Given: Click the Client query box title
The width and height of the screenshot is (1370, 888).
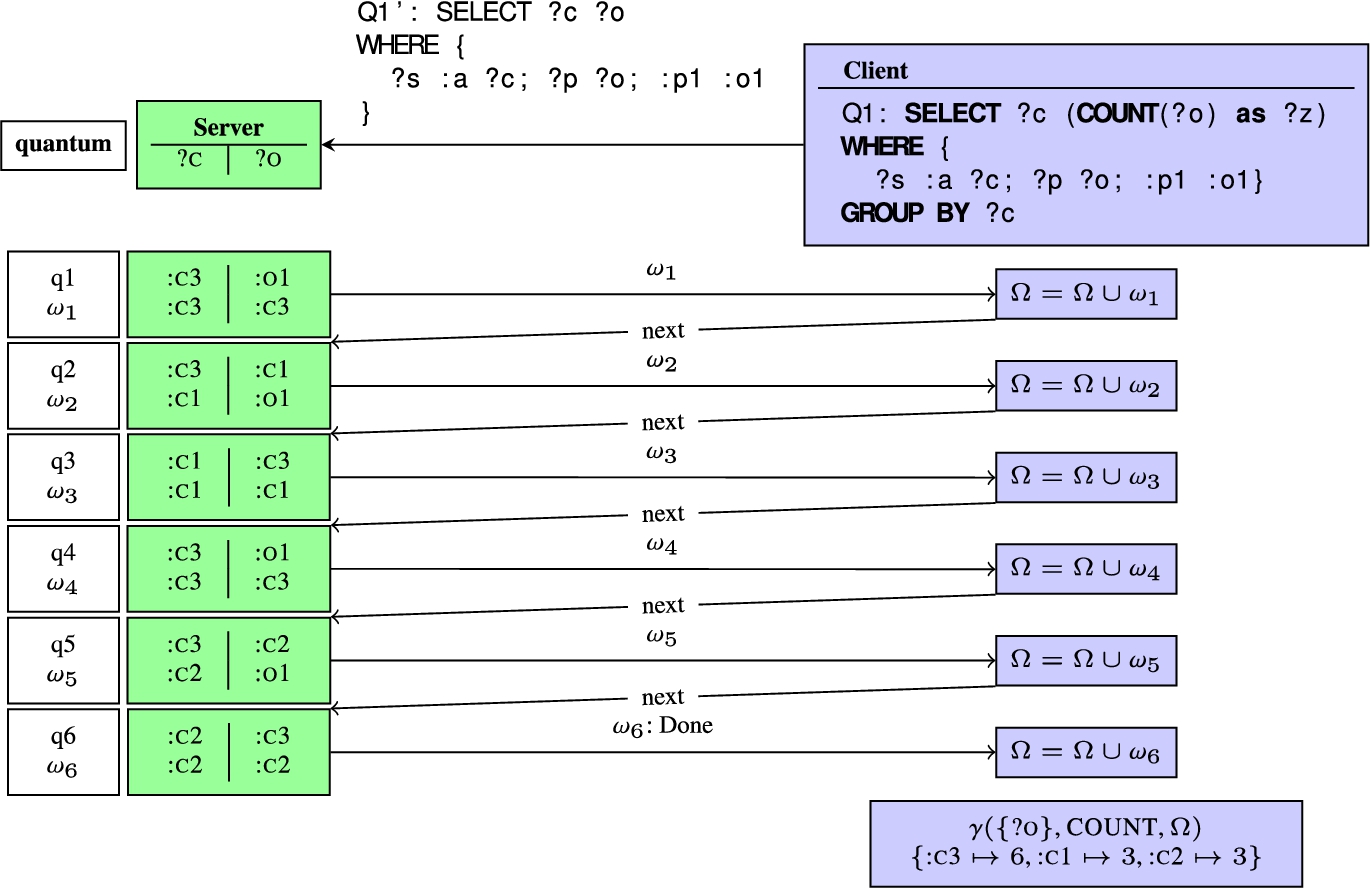Looking at the screenshot, I should tap(876, 71).
